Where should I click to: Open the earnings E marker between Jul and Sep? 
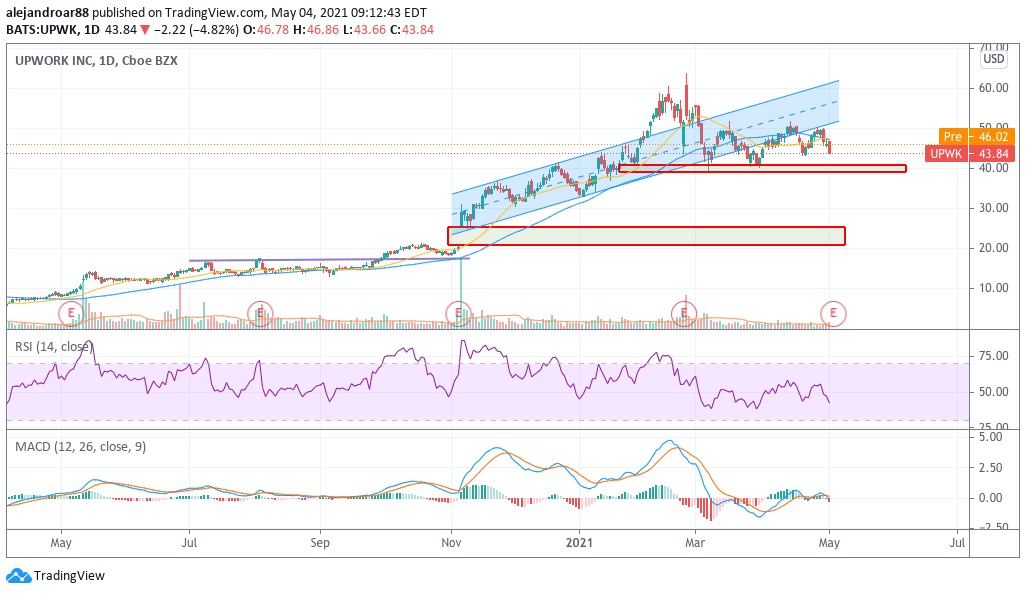point(260,313)
